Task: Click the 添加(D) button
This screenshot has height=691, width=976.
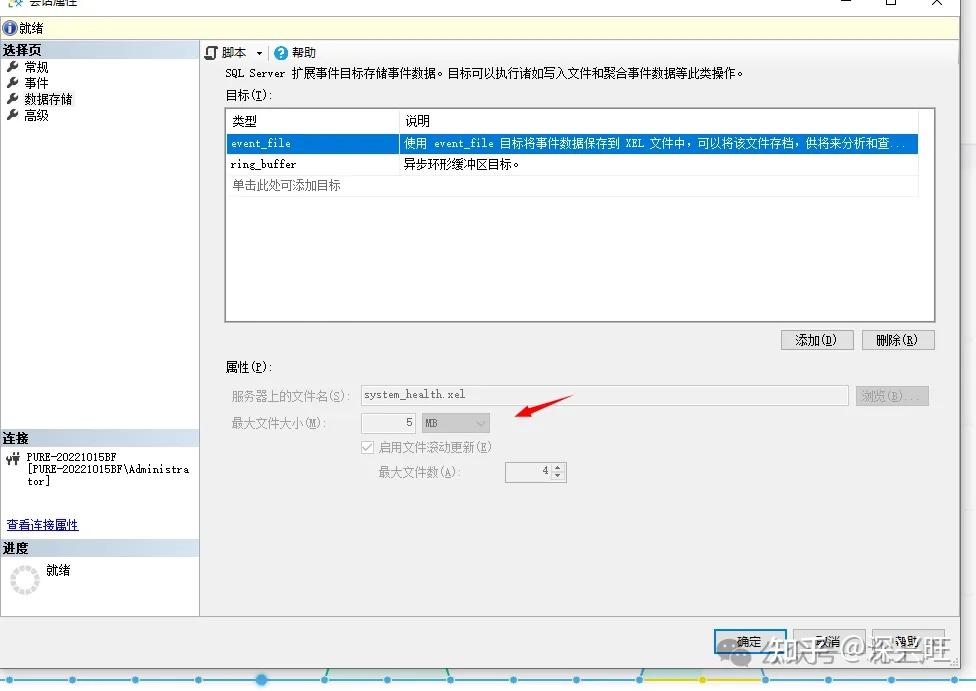Action: click(817, 340)
